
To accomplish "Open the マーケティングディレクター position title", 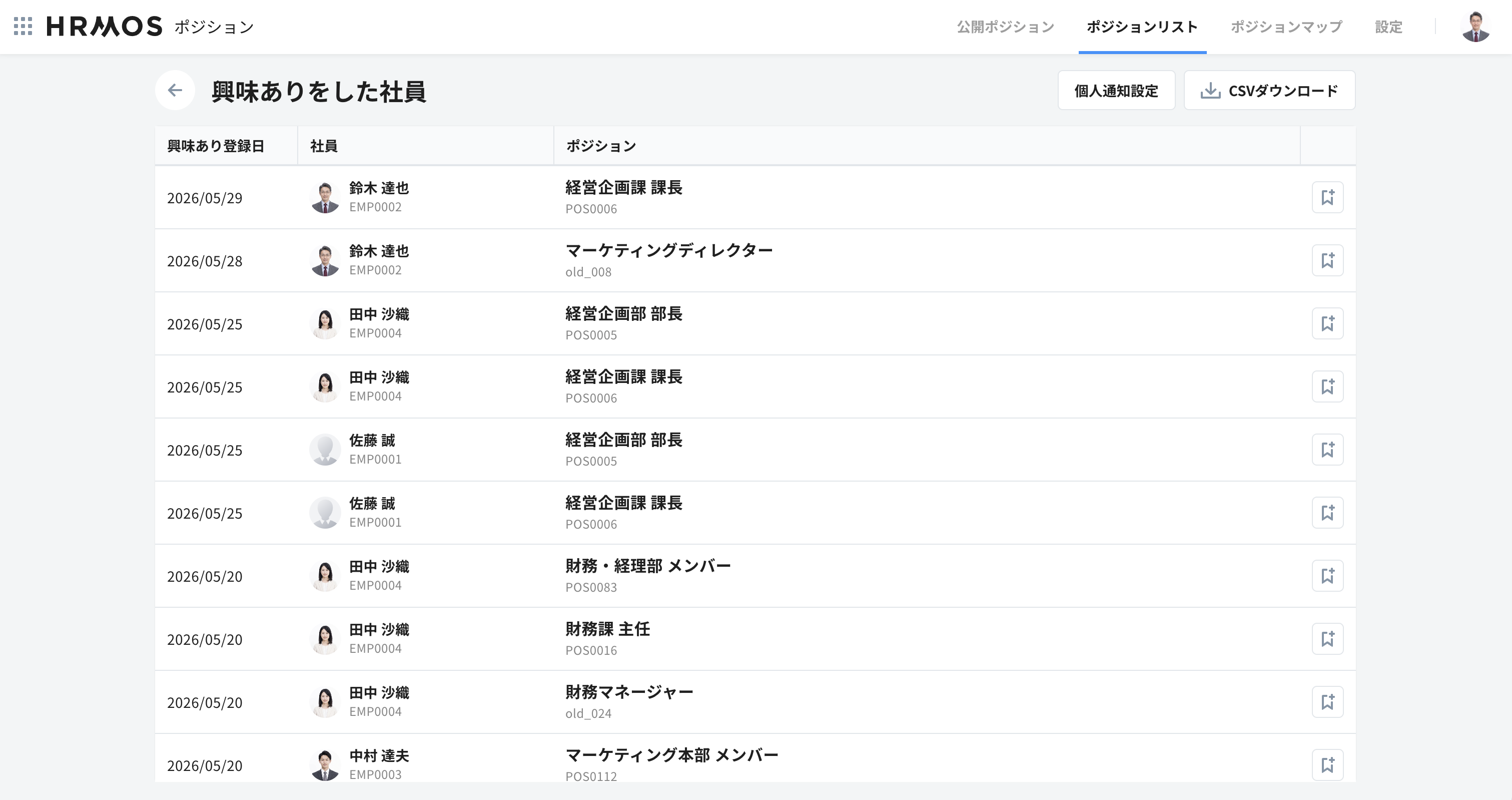I will tap(669, 250).
